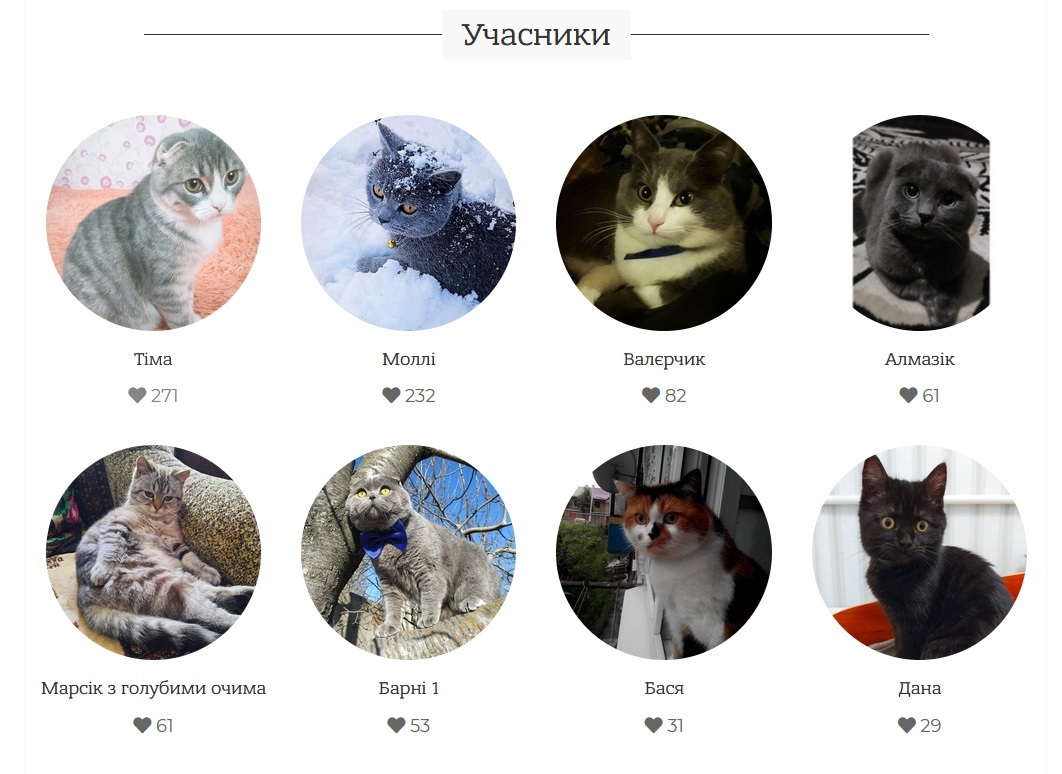Open the calico cat photo of Бася
The height and width of the screenshot is (774, 1062).
click(664, 552)
